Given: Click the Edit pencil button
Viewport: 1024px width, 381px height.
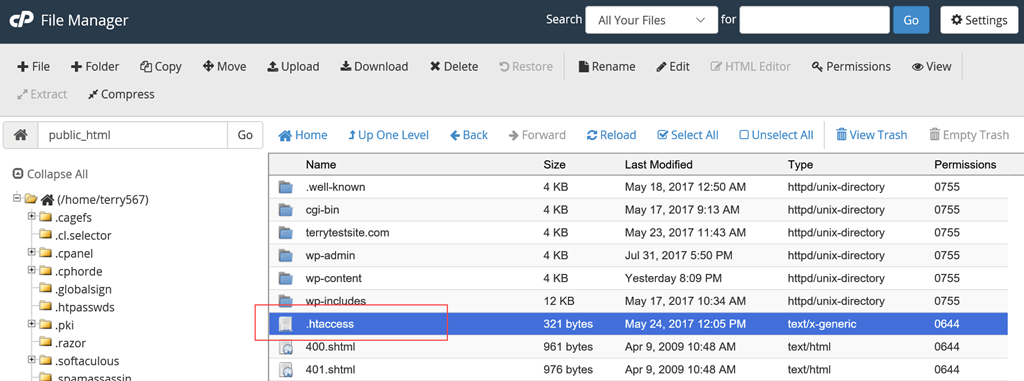Looking at the screenshot, I should [x=673, y=67].
